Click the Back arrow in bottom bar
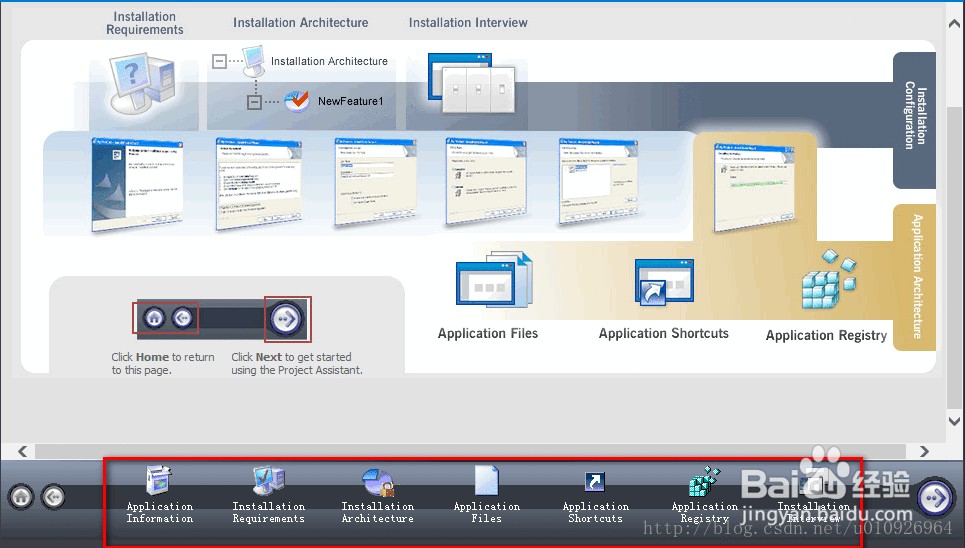This screenshot has height=548, width=965. [54, 496]
